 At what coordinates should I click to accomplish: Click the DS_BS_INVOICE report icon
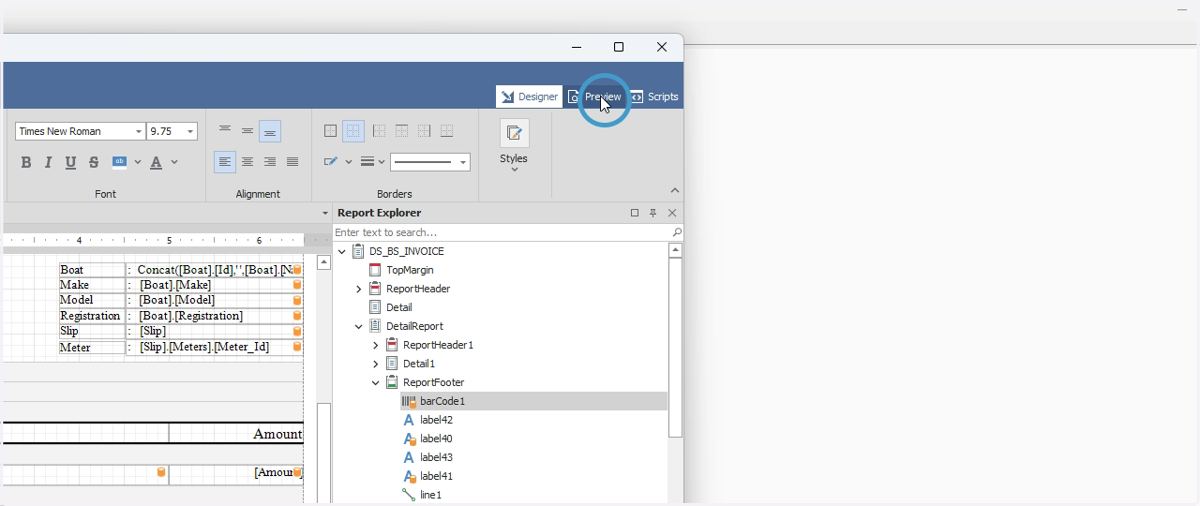(358, 252)
